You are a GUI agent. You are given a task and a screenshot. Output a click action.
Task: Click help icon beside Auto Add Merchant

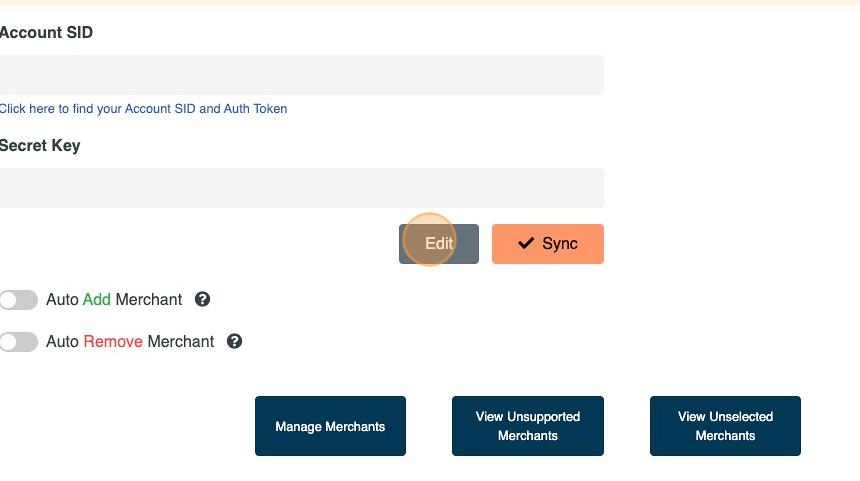click(x=202, y=299)
